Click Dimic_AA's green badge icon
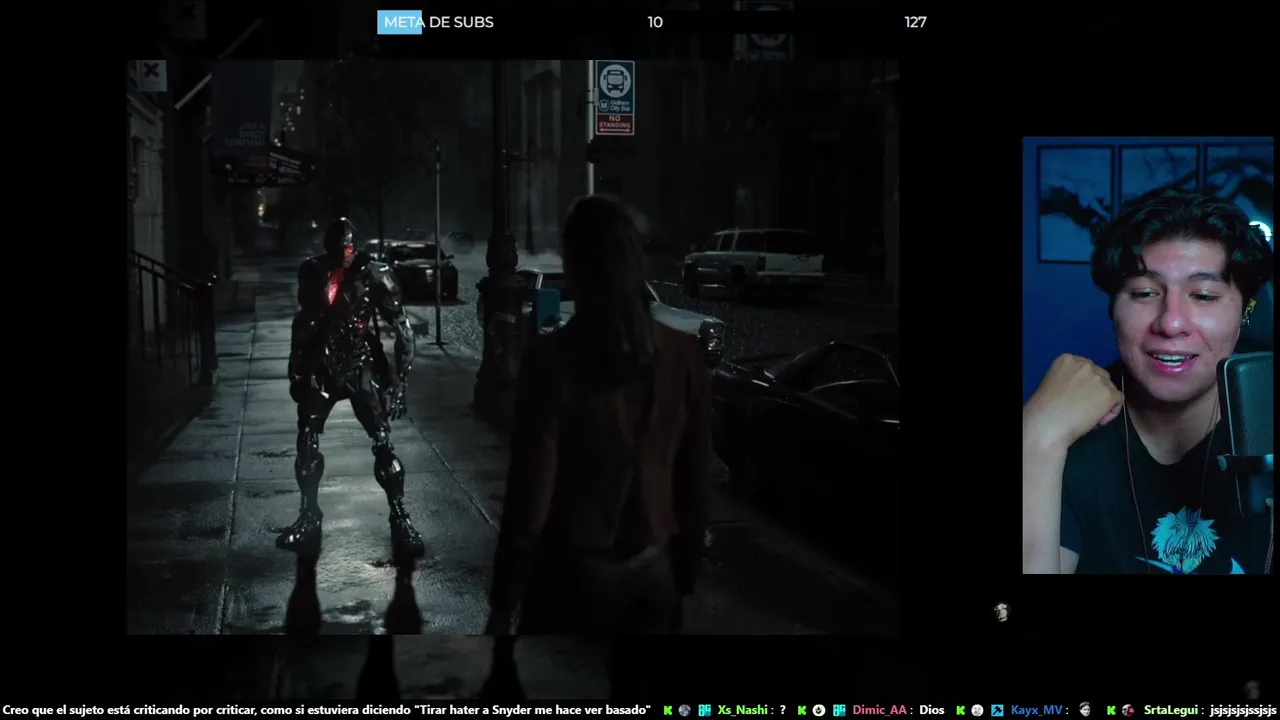The width and height of the screenshot is (1280, 720). (x=839, y=710)
